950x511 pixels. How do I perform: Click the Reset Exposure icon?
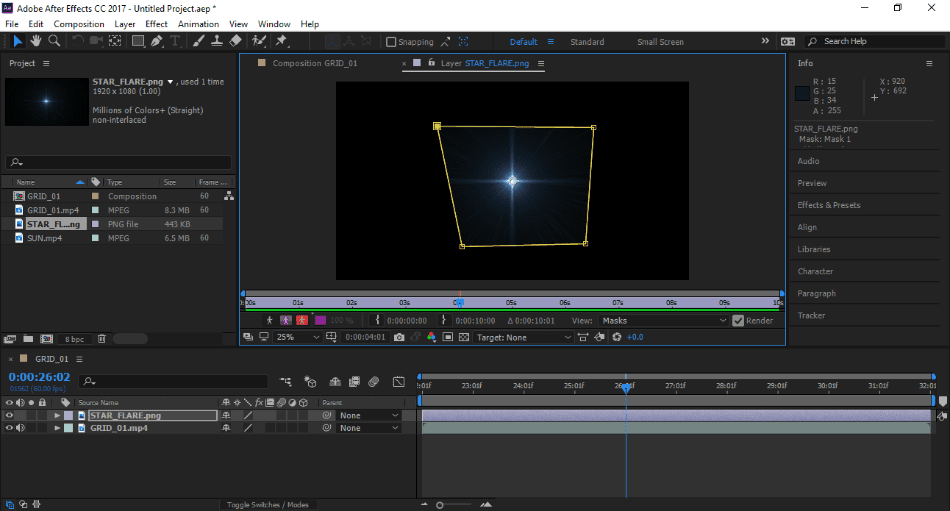pos(617,337)
